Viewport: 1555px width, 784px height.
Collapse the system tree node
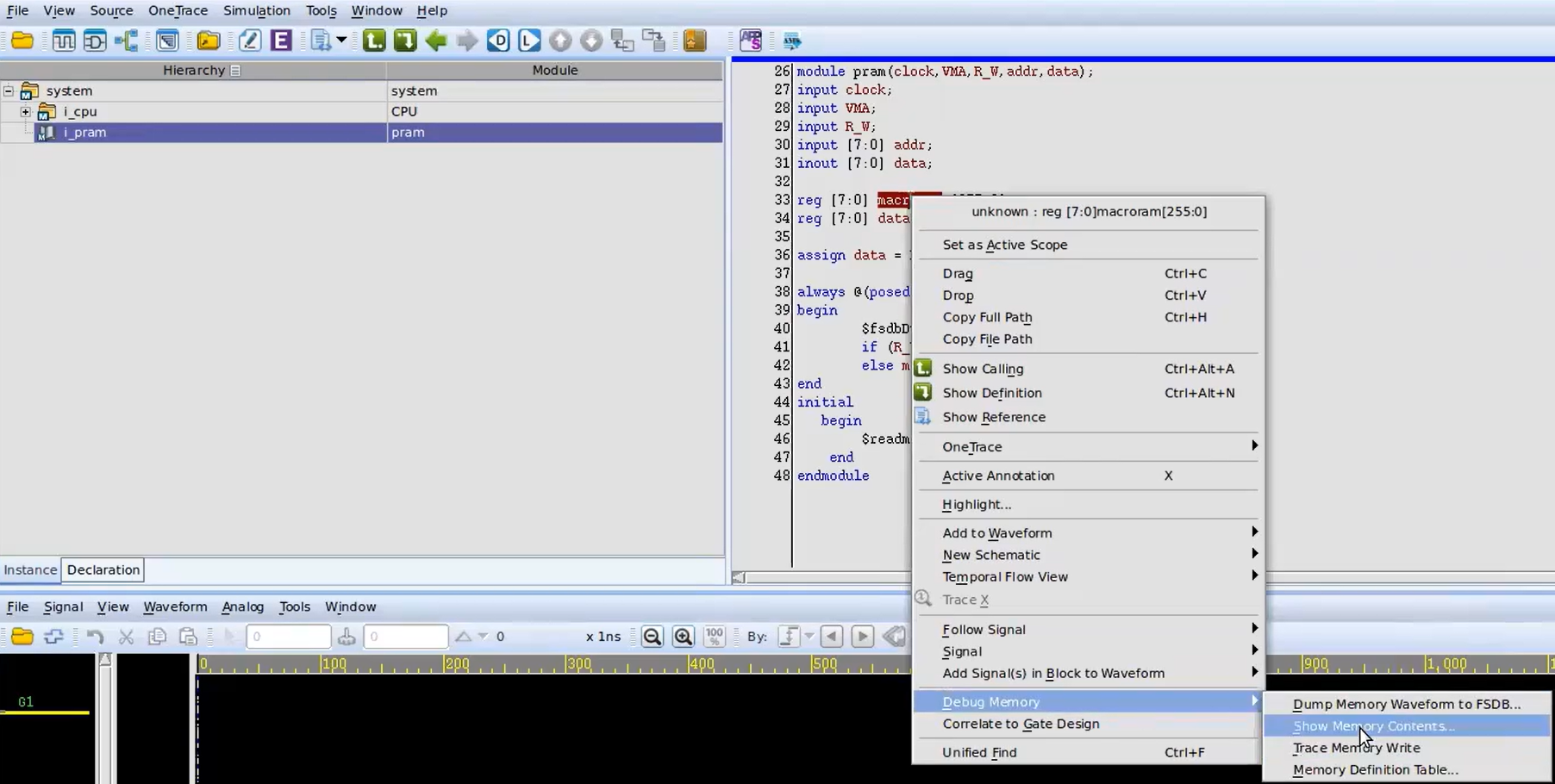pyautogui.click(x=9, y=90)
